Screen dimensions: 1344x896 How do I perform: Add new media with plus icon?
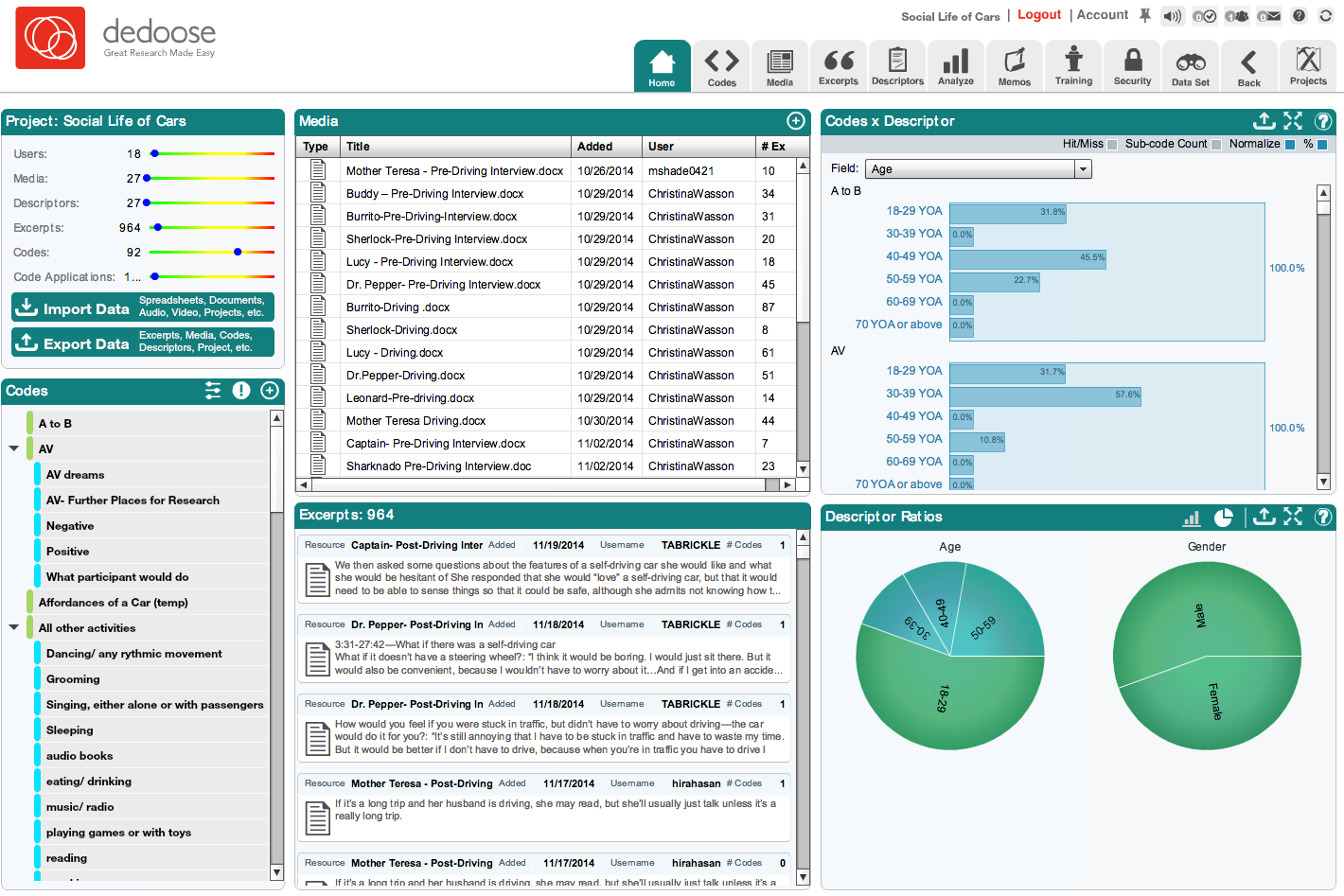tap(796, 121)
